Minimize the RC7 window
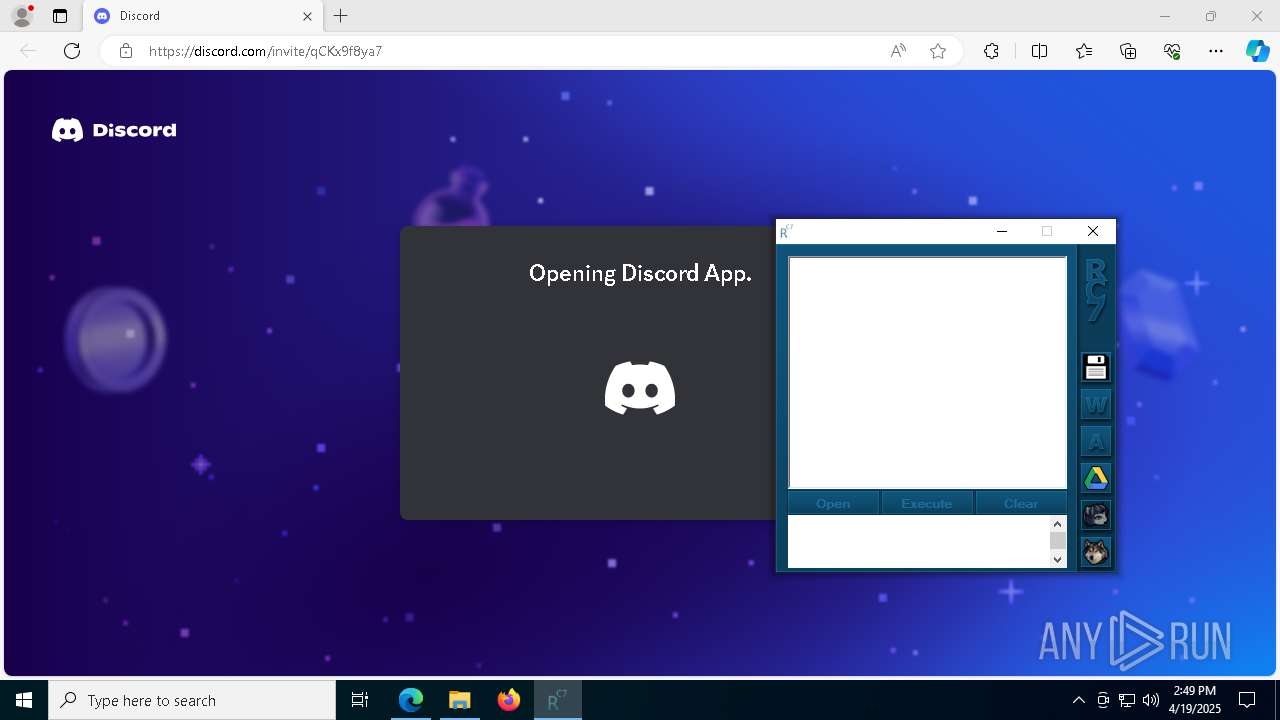This screenshot has width=1280, height=720. (1002, 231)
